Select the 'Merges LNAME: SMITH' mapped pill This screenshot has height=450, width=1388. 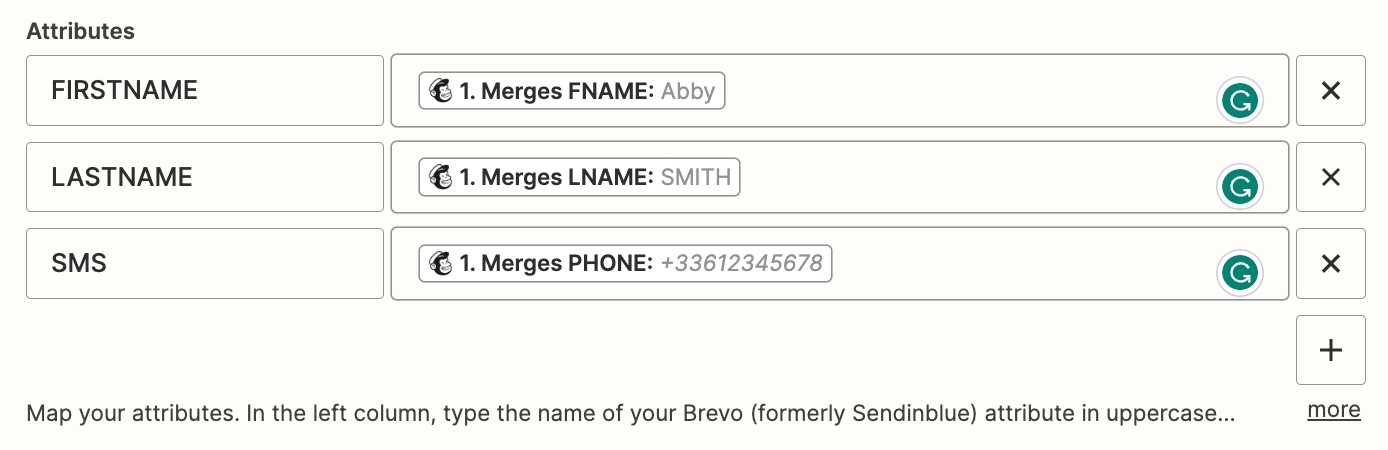tap(580, 177)
